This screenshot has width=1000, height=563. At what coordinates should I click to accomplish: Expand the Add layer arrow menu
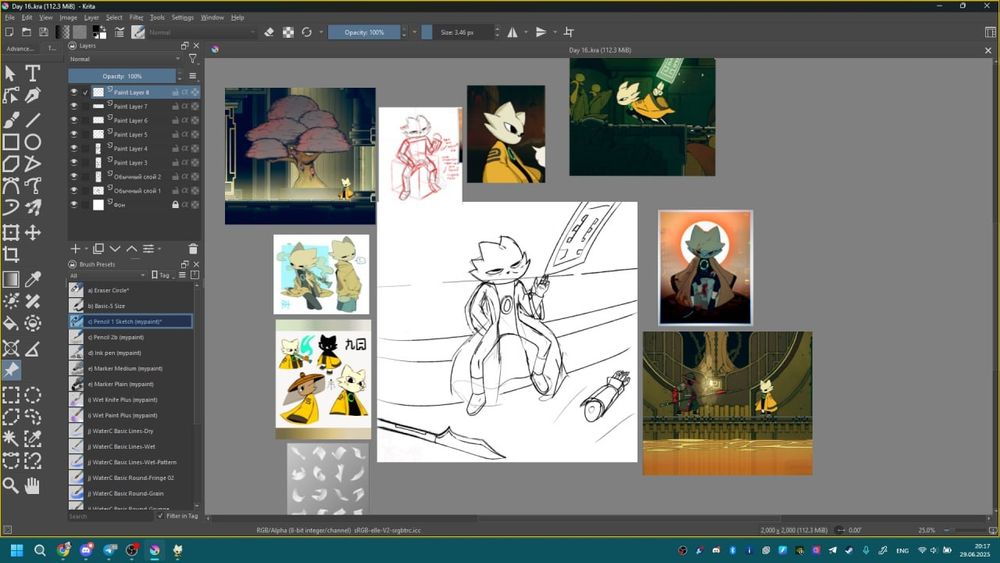tap(85, 249)
